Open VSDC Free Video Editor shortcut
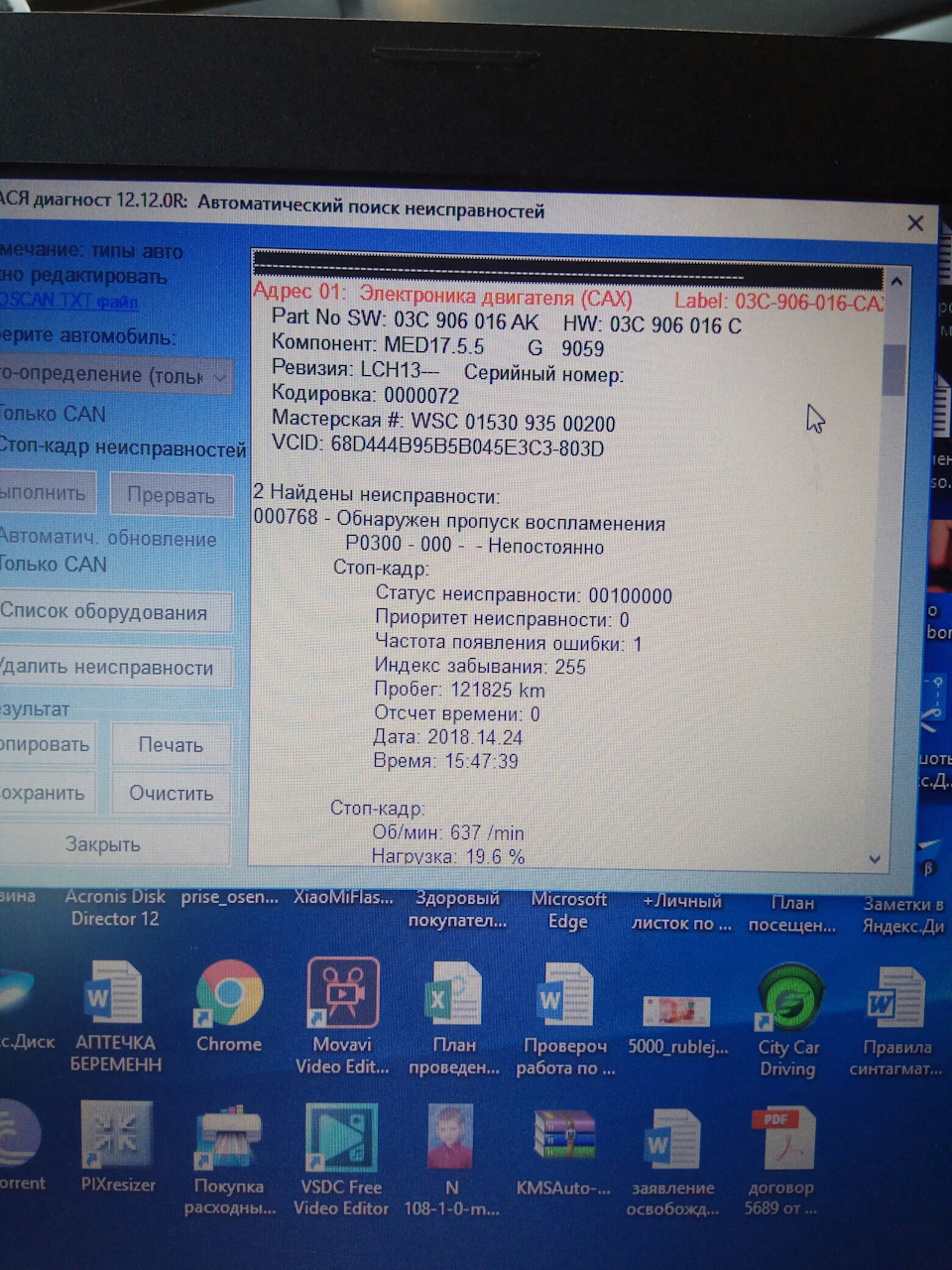The image size is (952, 1270). click(x=342, y=1159)
